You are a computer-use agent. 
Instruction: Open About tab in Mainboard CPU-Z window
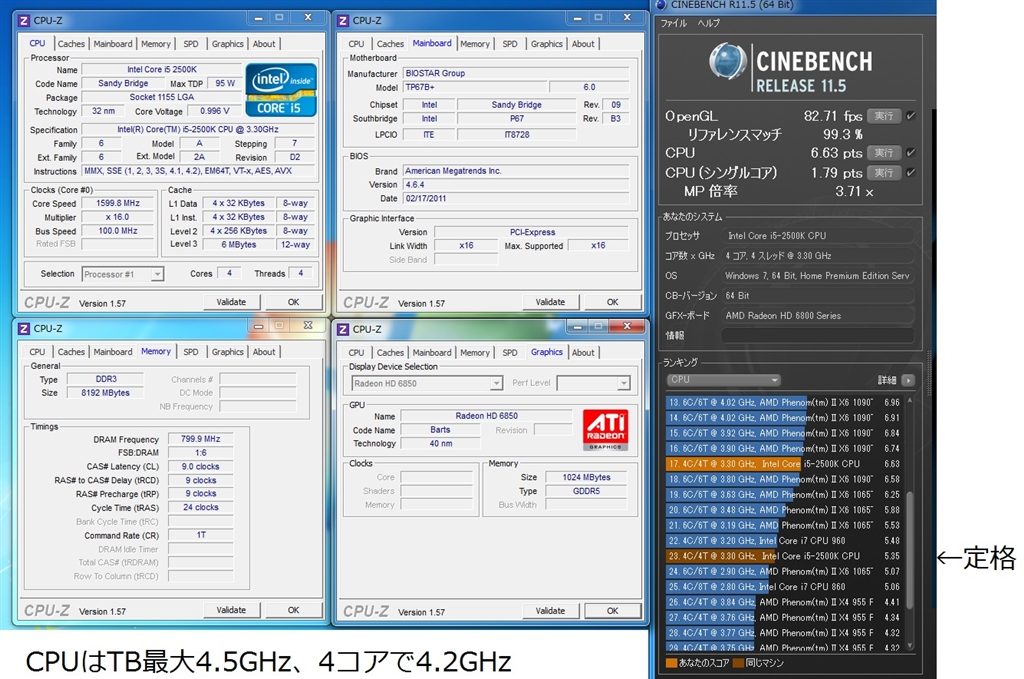(x=583, y=44)
